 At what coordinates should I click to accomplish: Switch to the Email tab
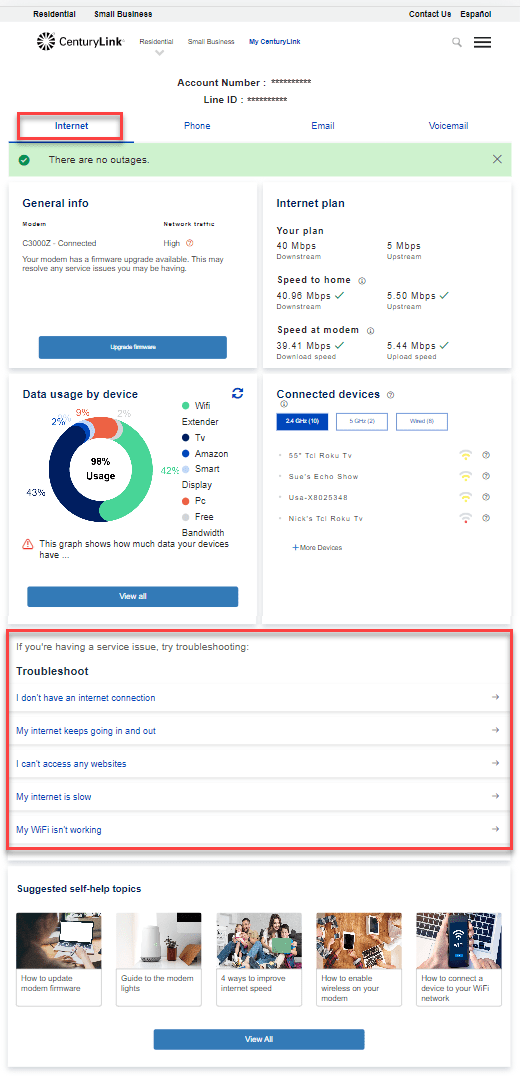pos(322,126)
